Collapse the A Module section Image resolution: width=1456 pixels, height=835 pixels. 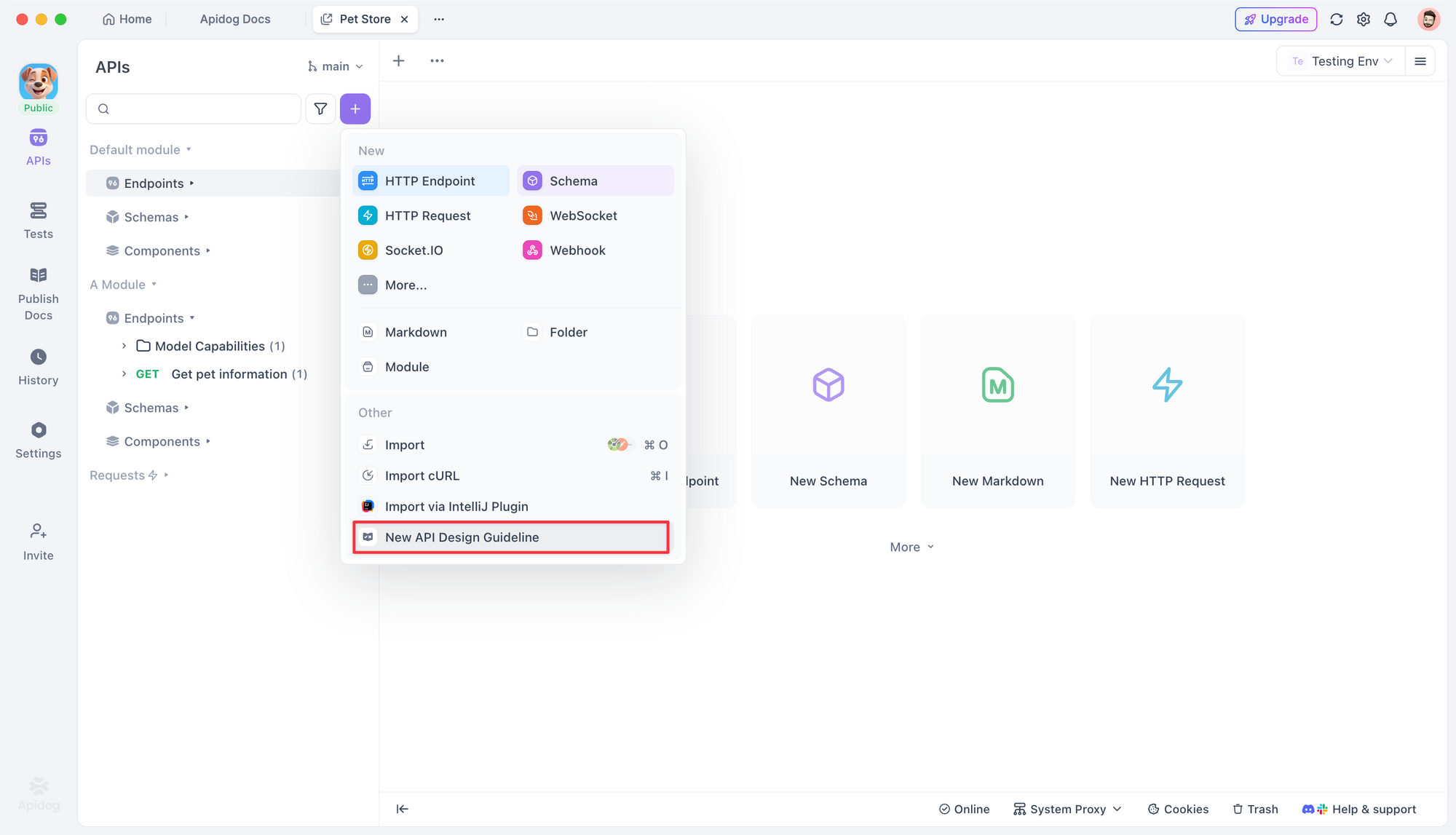(152, 284)
